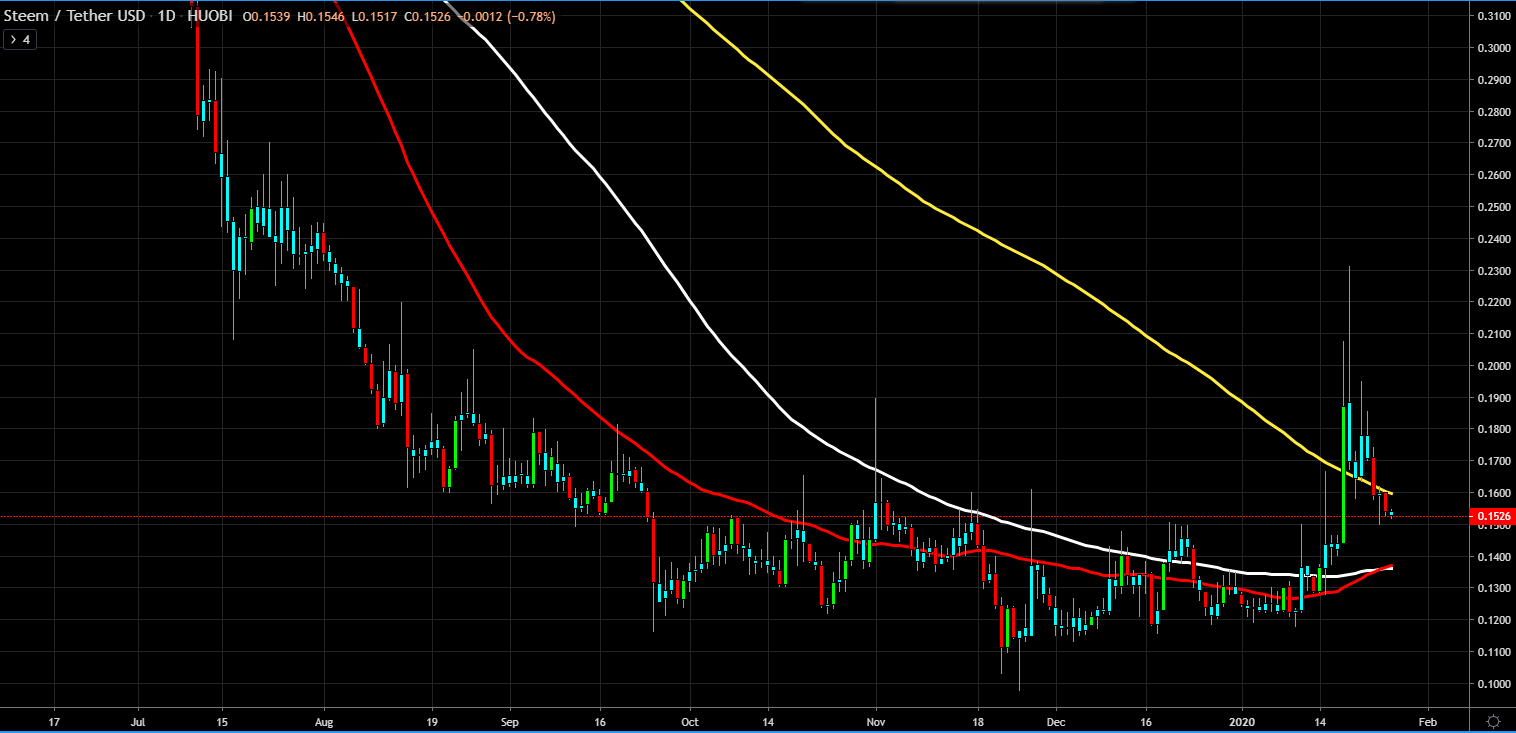Click the 0.2300 price axis label
Screen dimensions: 1516x733
(x=1493, y=271)
